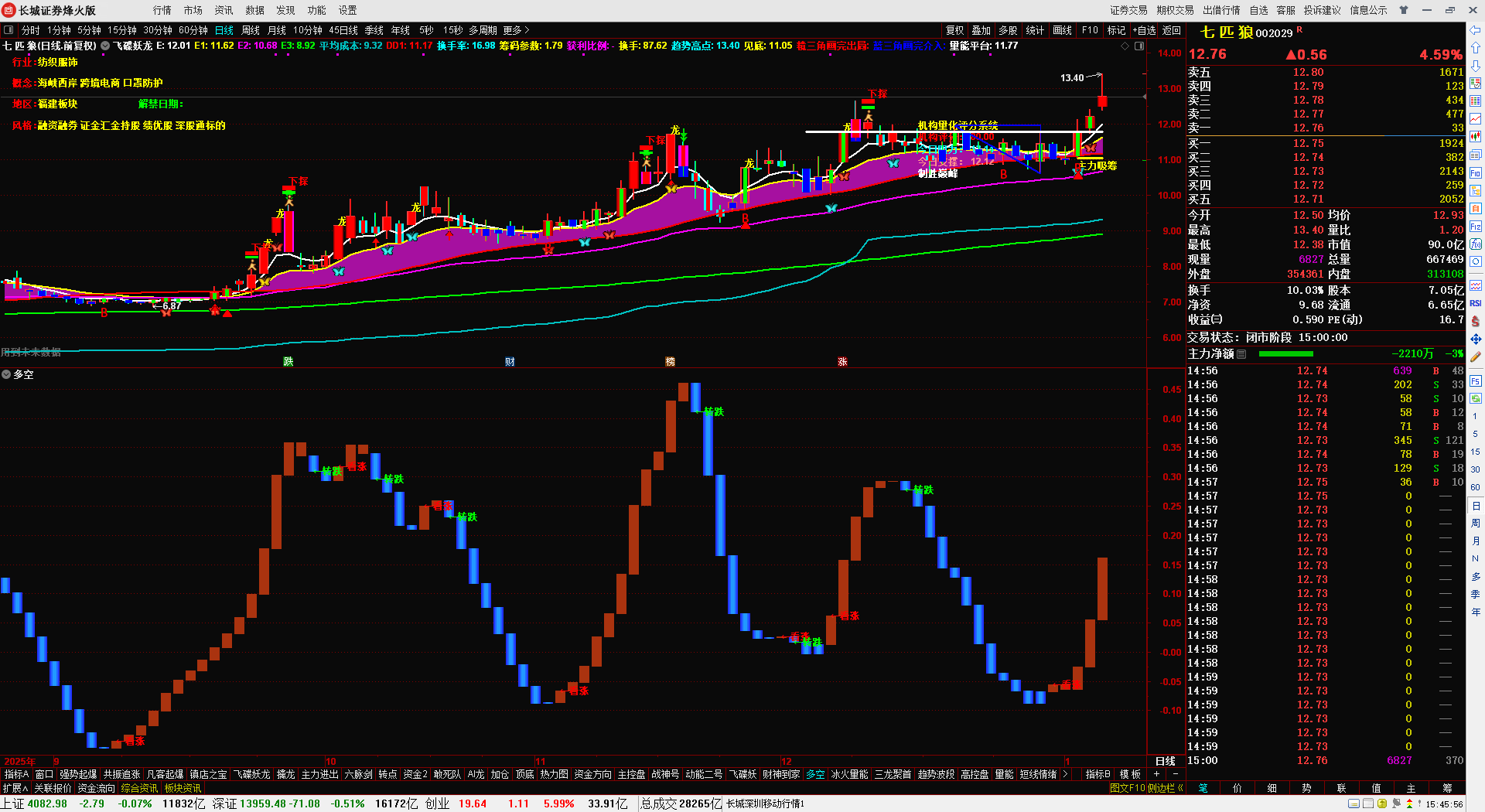
Task: Click the up arrow in the right sidebar
Action: point(1476,48)
